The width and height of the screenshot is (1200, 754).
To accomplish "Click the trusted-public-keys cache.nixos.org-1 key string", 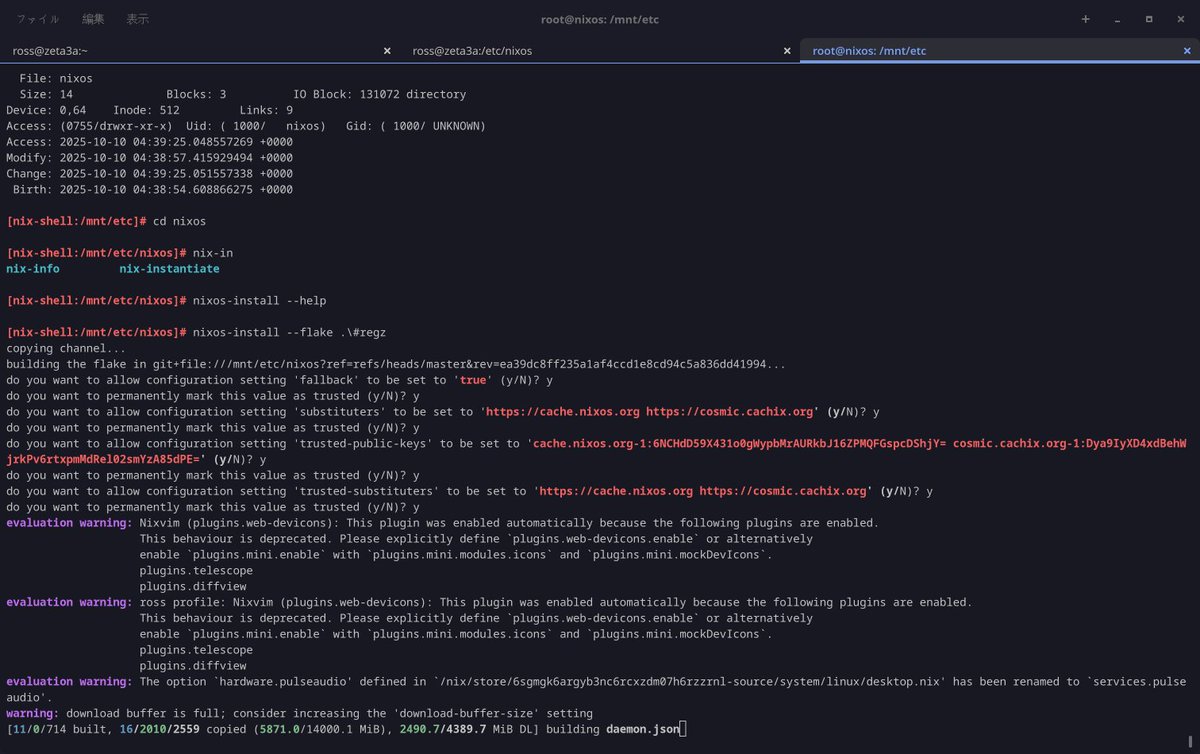I will [738, 444].
